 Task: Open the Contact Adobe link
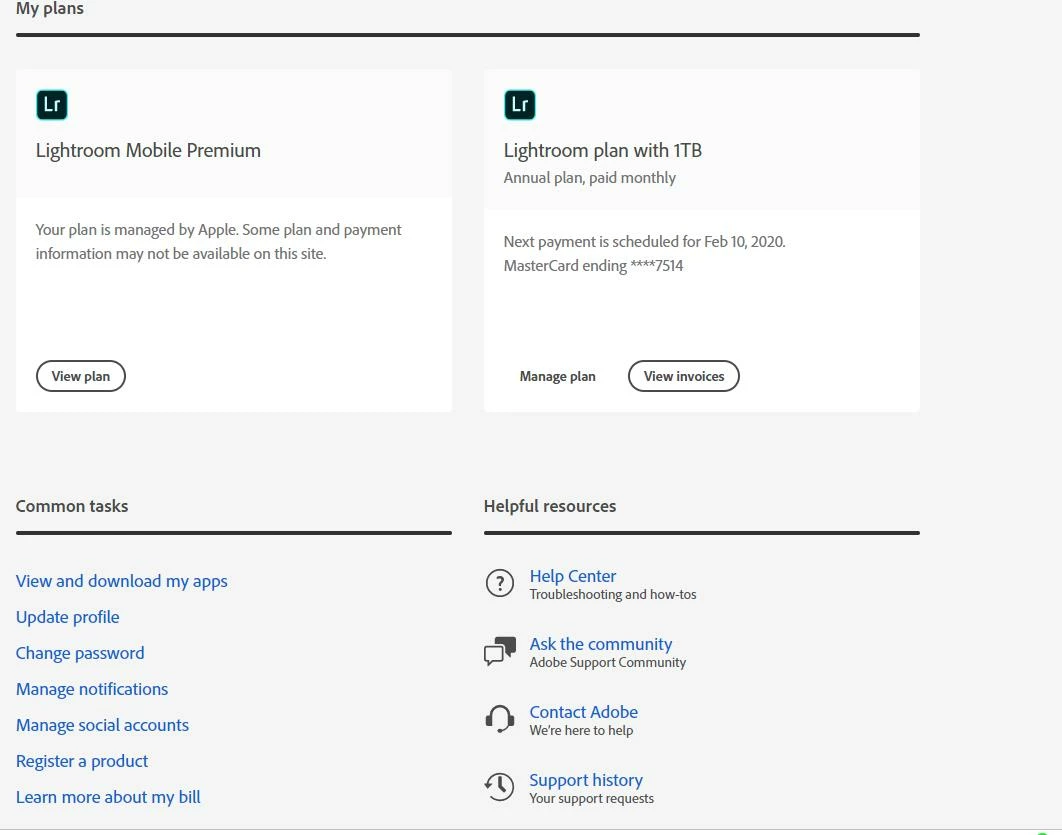pyautogui.click(x=584, y=712)
